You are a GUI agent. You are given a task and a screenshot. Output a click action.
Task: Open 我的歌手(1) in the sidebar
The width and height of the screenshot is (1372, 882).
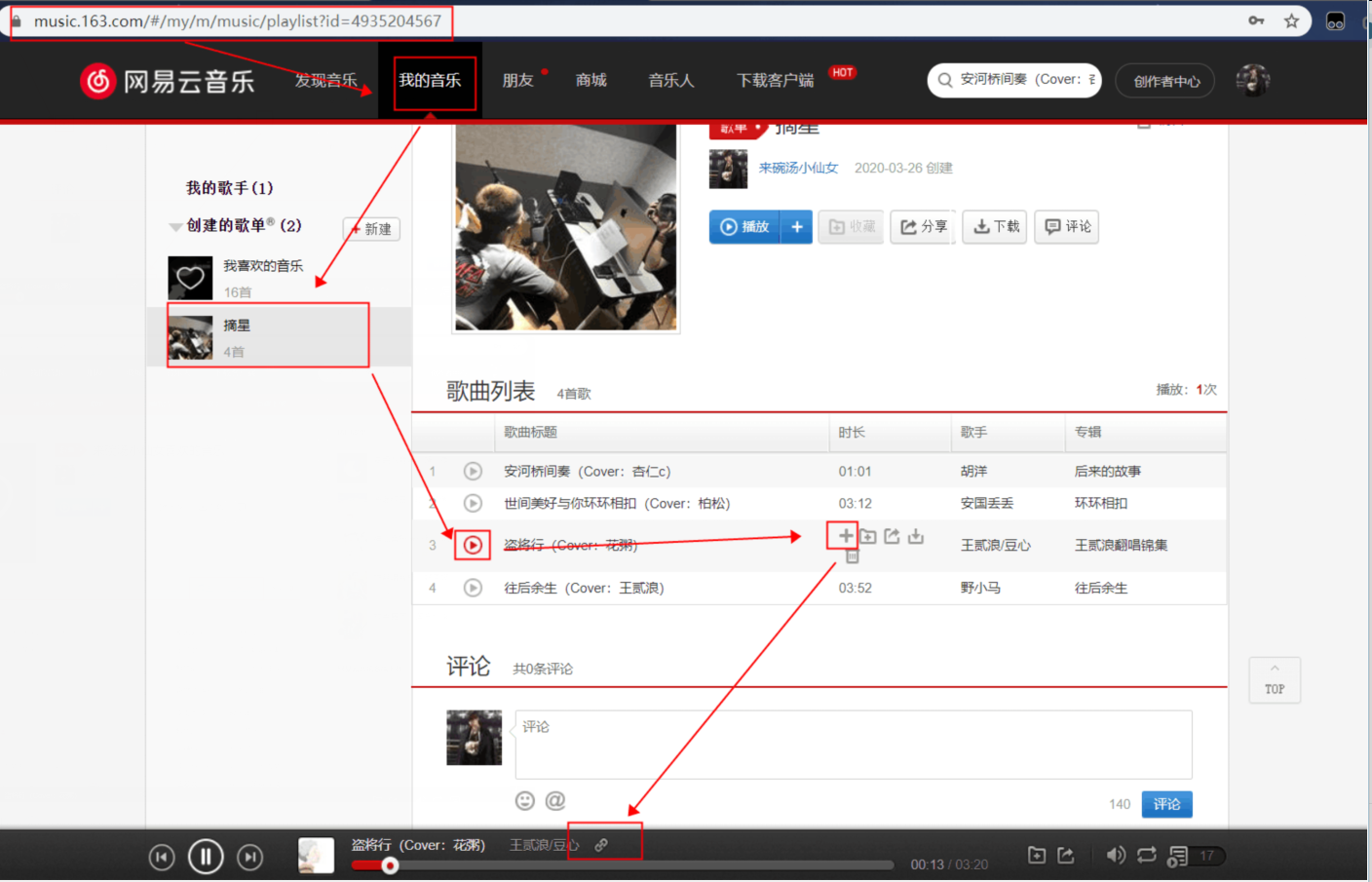pos(230,187)
